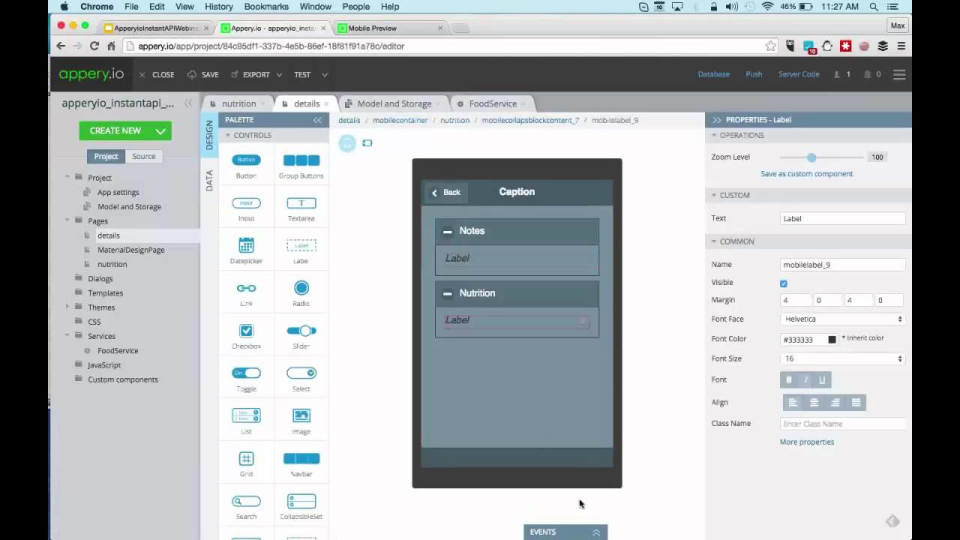Collapse the Custom properties section
The image size is (960, 540).
click(714, 195)
